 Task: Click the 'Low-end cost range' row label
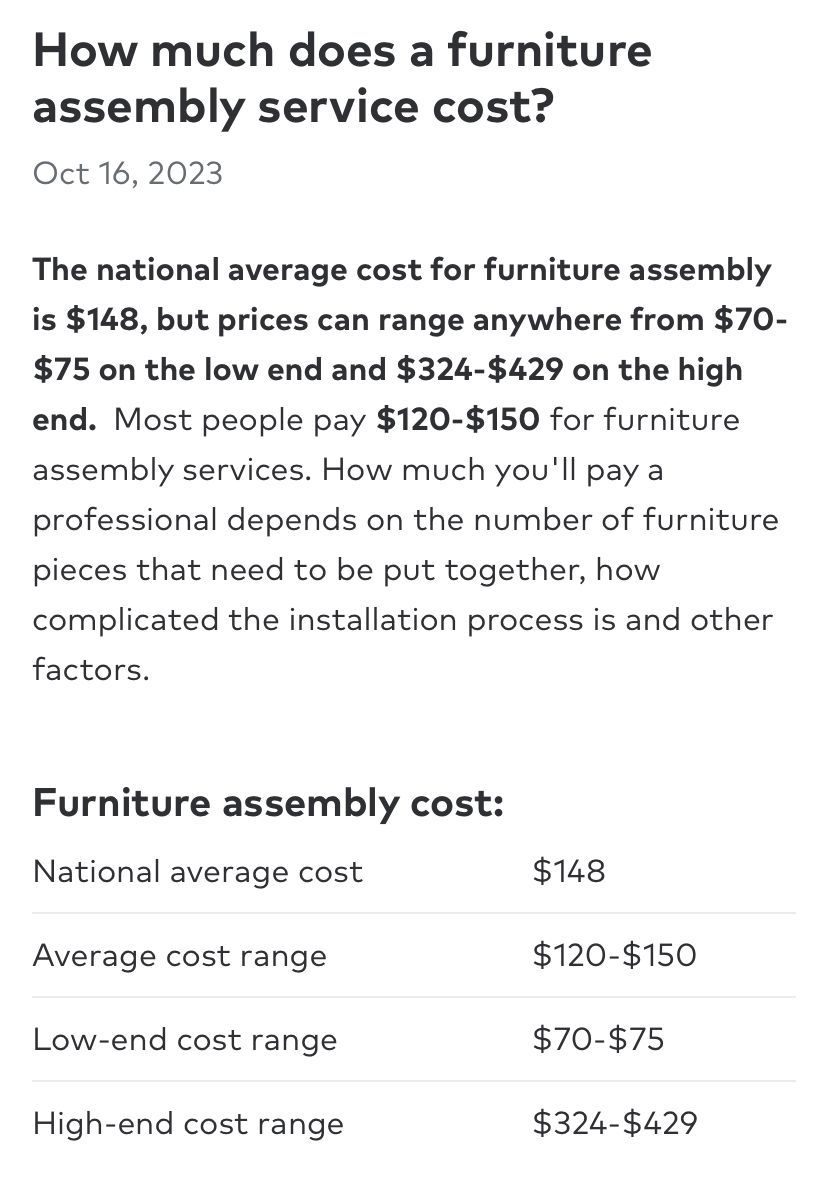(x=185, y=1040)
